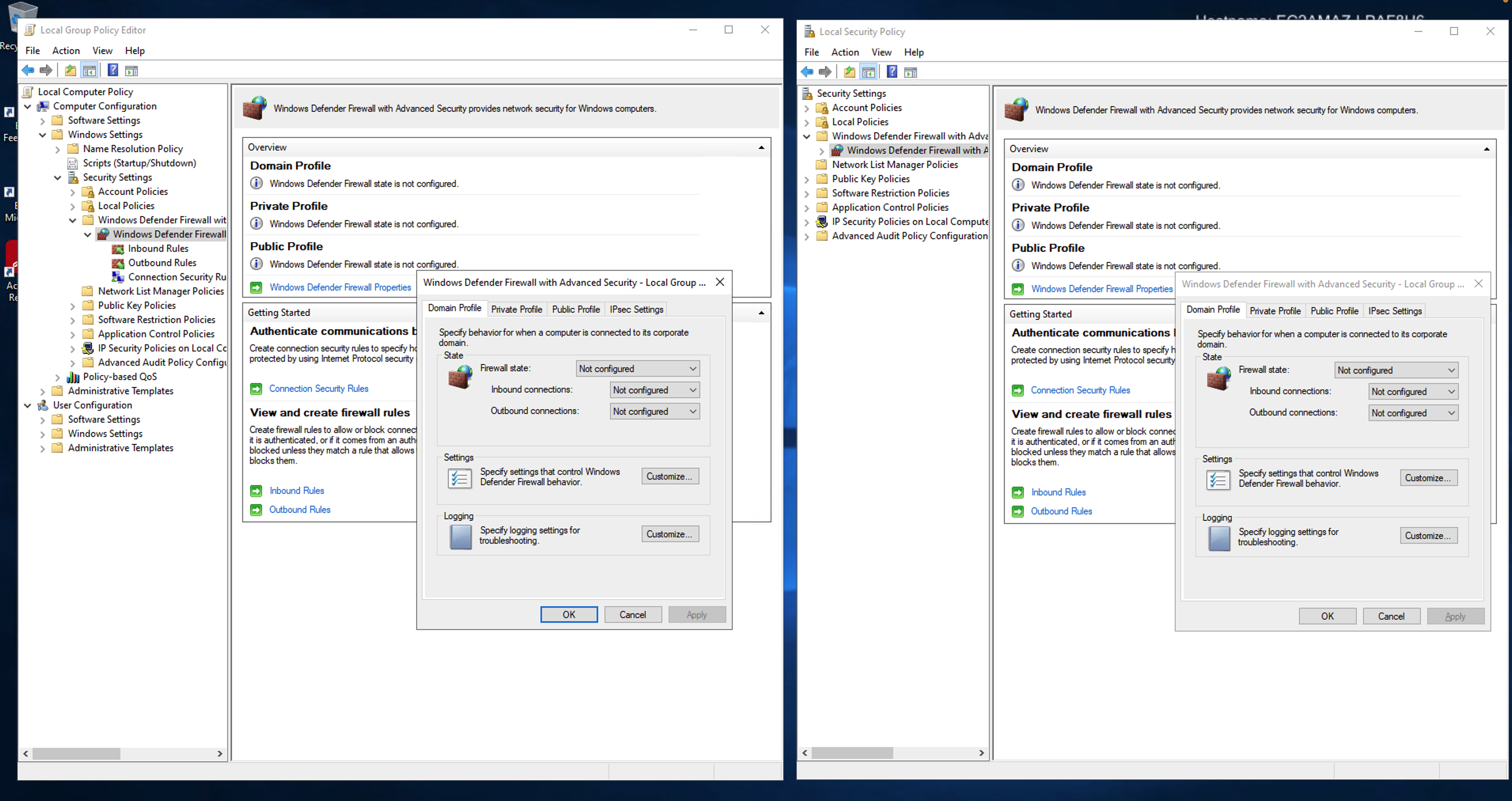Toggle console tree icon in Group Policy Editor toolbar
The height and width of the screenshot is (801, 1512).
click(89, 70)
